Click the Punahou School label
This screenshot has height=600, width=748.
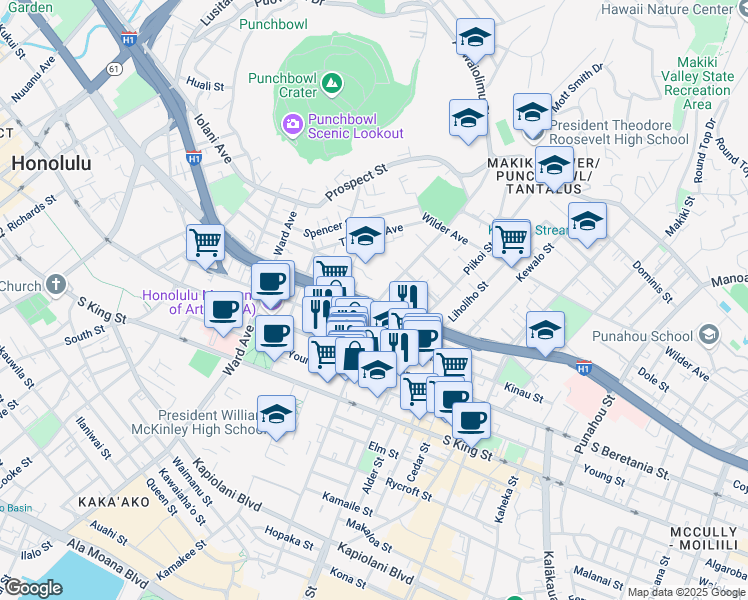[642, 336]
